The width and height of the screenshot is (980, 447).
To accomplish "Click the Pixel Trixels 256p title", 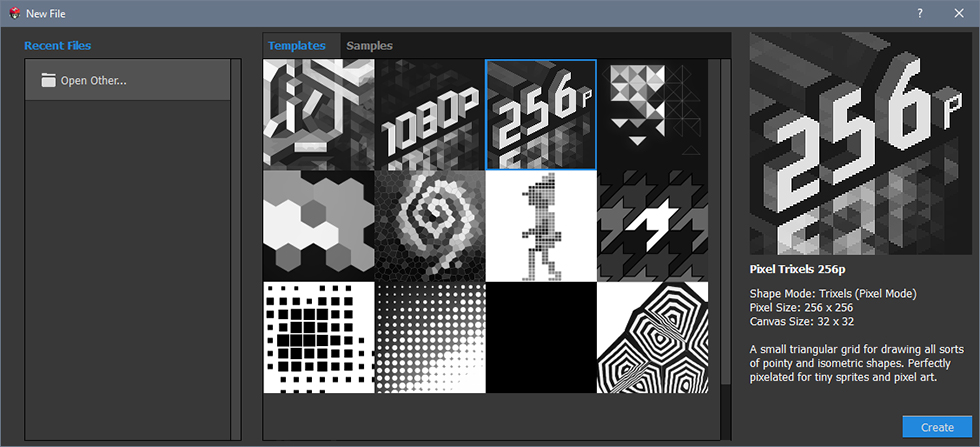I will 797,269.
